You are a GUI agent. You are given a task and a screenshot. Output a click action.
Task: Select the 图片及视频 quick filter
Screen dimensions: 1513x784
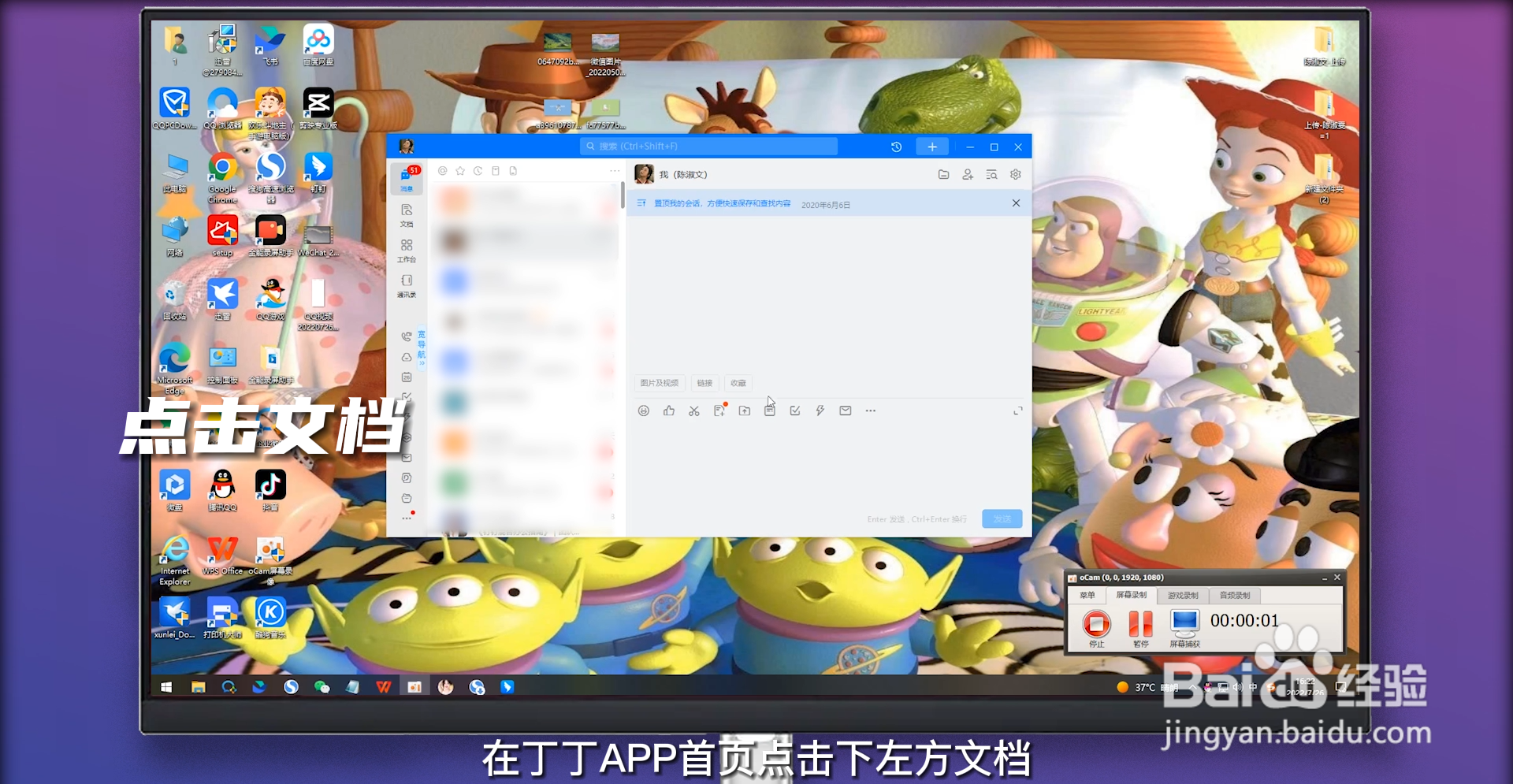coord(660,383)
